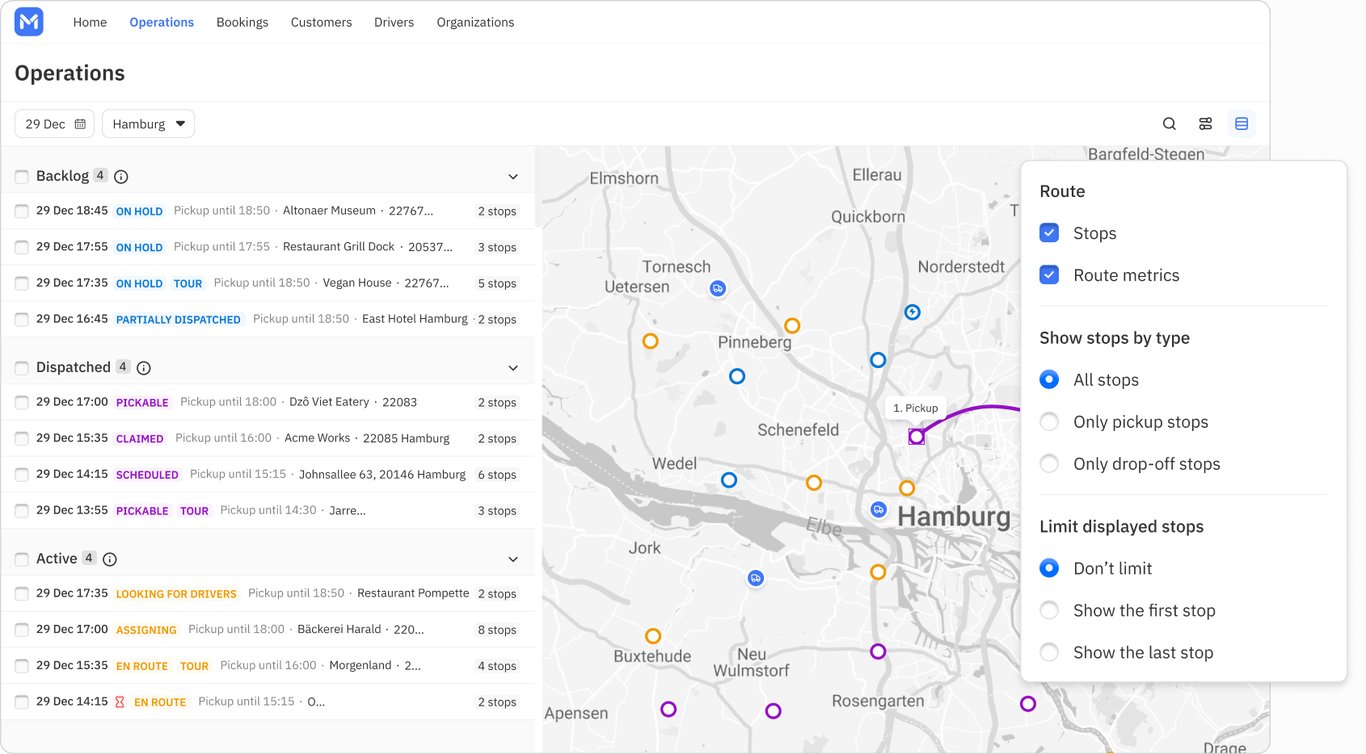Click the info icon next to Dispatched
Viewport: 1366px width, 754px height.
[x=143, y=368]
